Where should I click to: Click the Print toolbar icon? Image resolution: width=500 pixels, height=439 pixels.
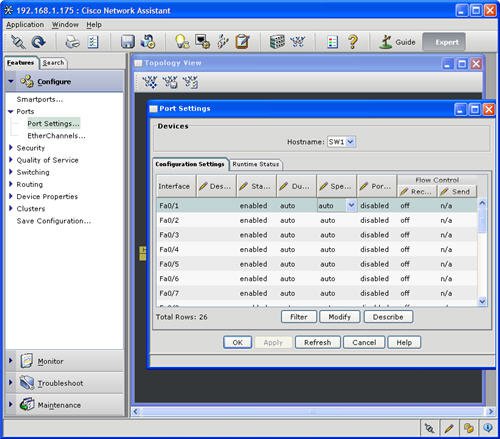(x=72, y=42)
